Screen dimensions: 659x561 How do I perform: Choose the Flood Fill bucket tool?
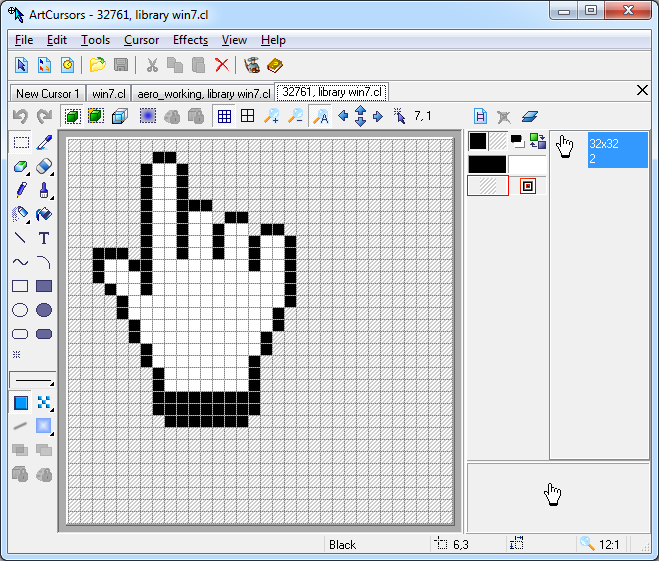pos(44,214)
